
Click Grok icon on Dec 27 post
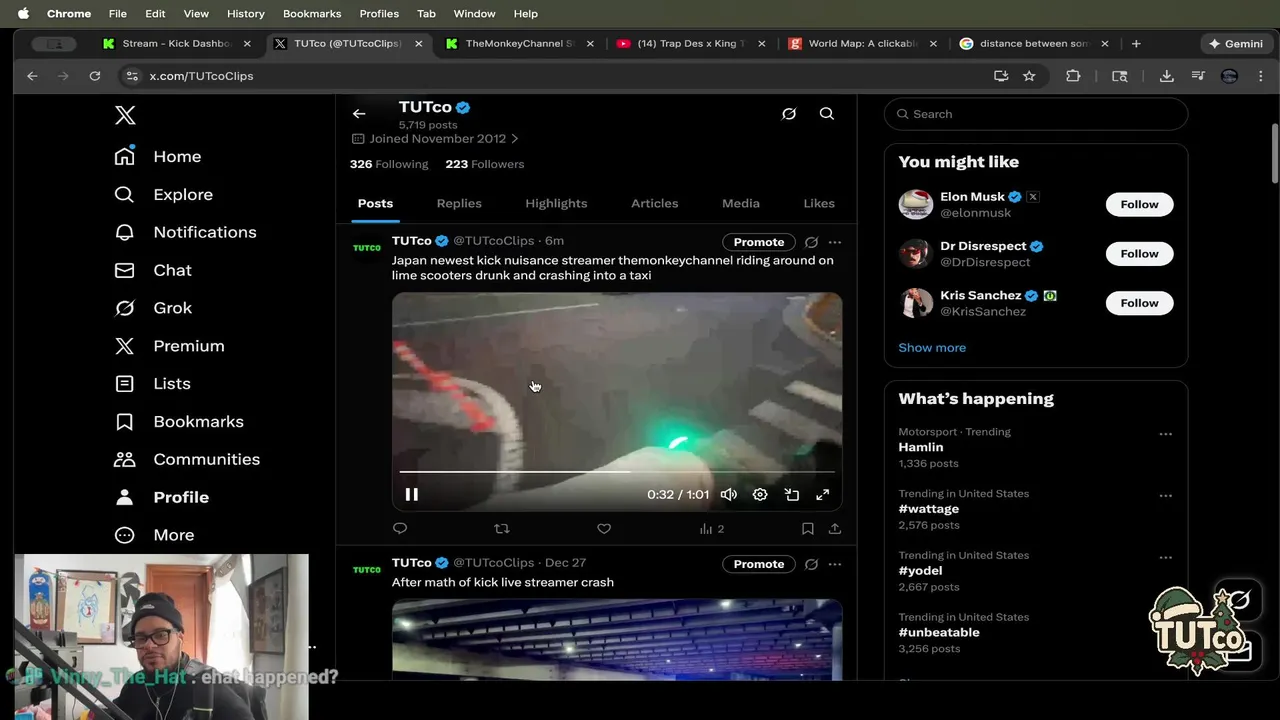pyautogui.click(x=812, y=564)
